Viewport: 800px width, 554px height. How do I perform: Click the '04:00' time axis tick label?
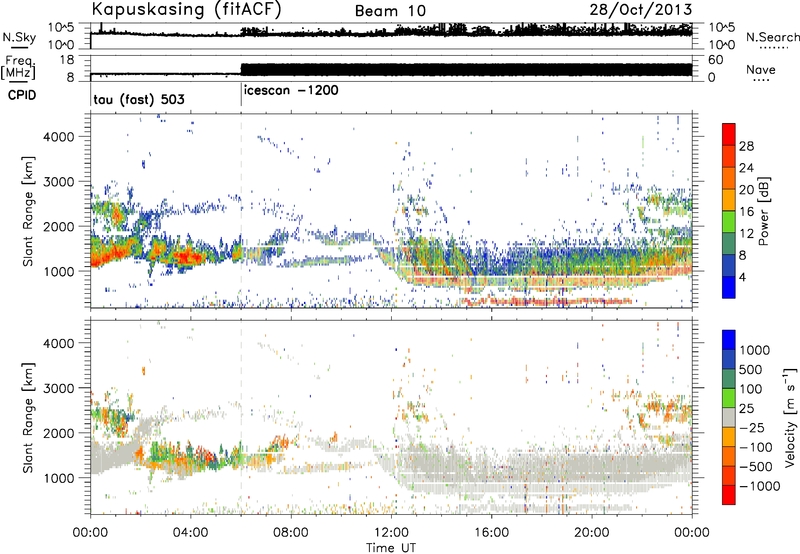click(x=190, y=533)
